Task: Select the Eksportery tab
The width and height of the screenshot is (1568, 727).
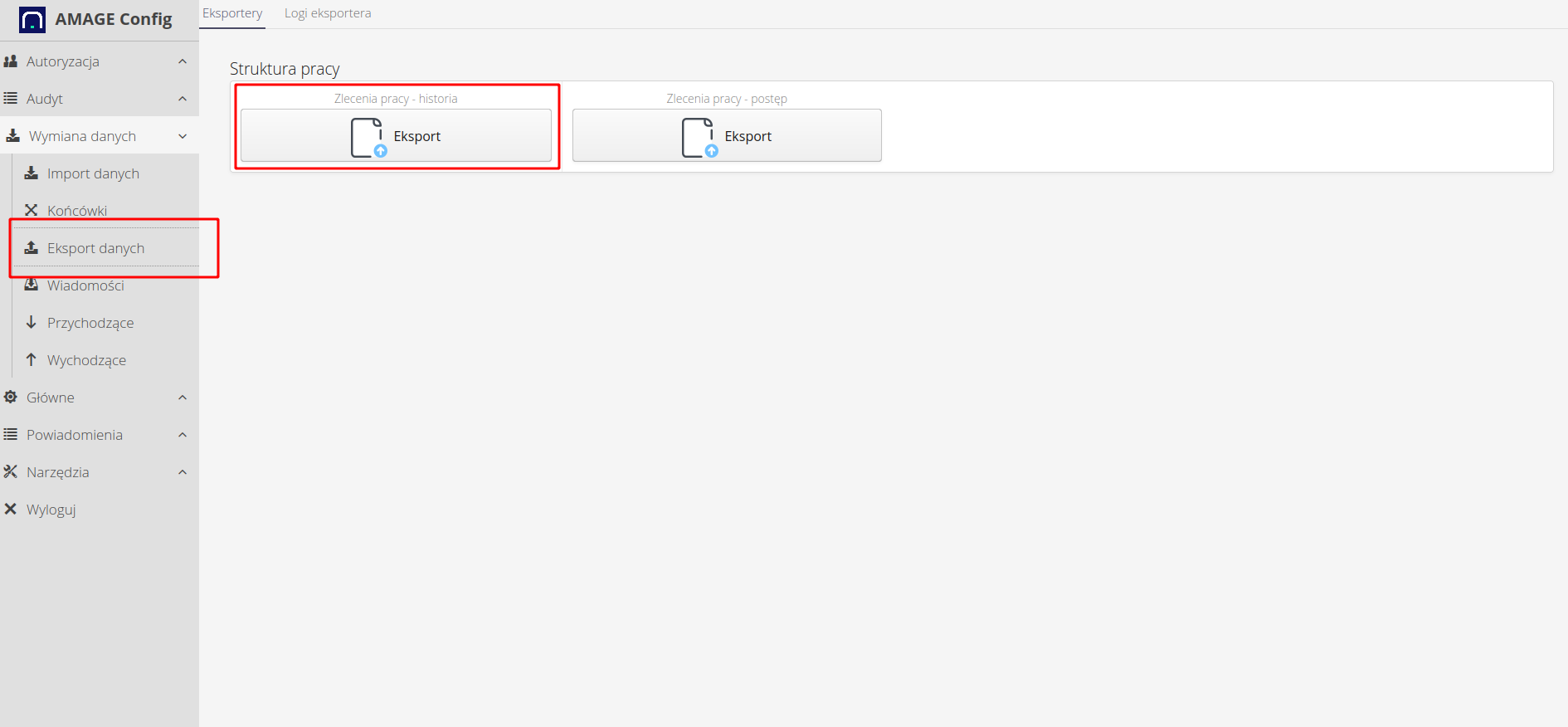Action: [x=232, y=13]
